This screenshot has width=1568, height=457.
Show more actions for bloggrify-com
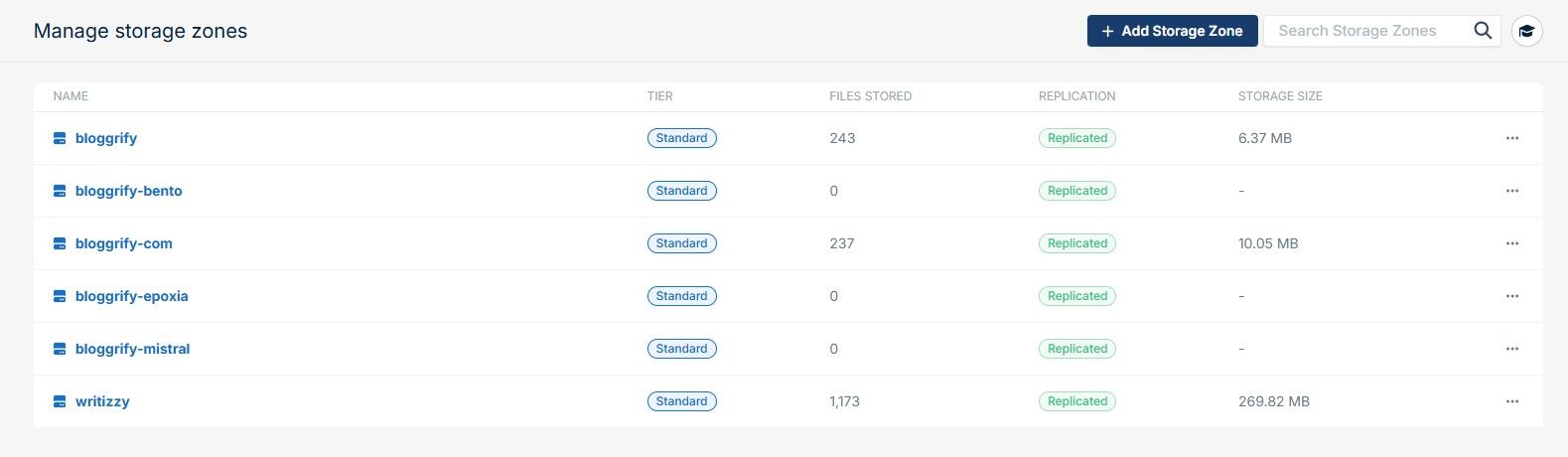[1511, 243]
